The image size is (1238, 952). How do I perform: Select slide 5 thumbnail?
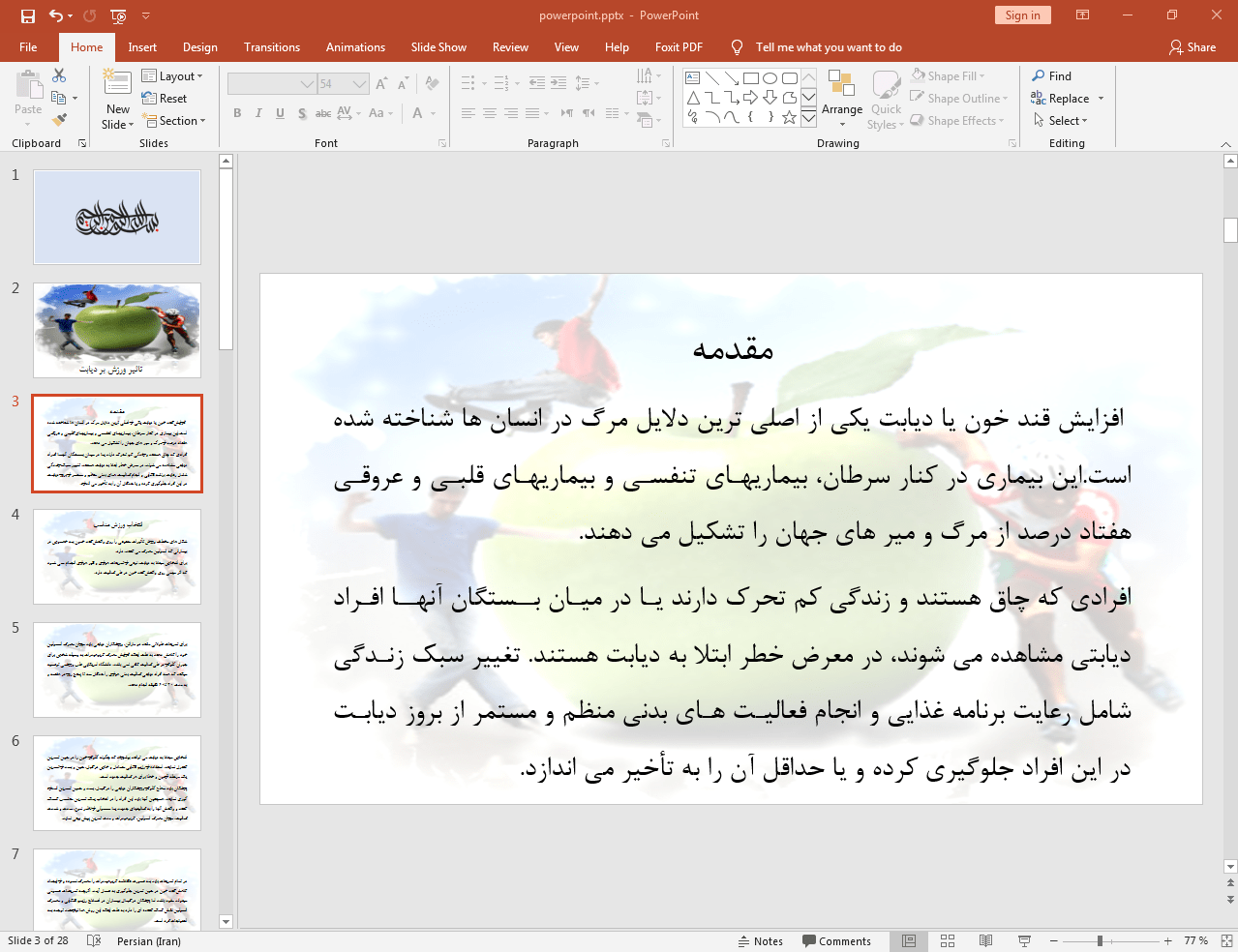[117, 669]
